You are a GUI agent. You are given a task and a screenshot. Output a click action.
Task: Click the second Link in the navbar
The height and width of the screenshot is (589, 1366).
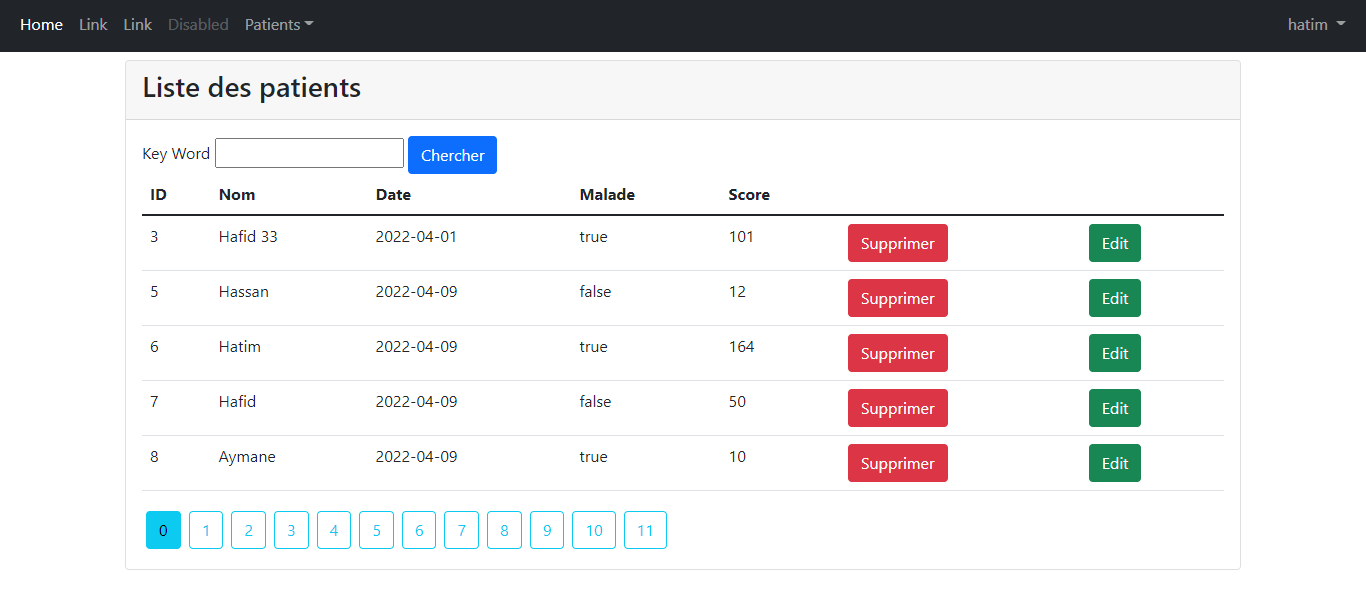point(137,24)
